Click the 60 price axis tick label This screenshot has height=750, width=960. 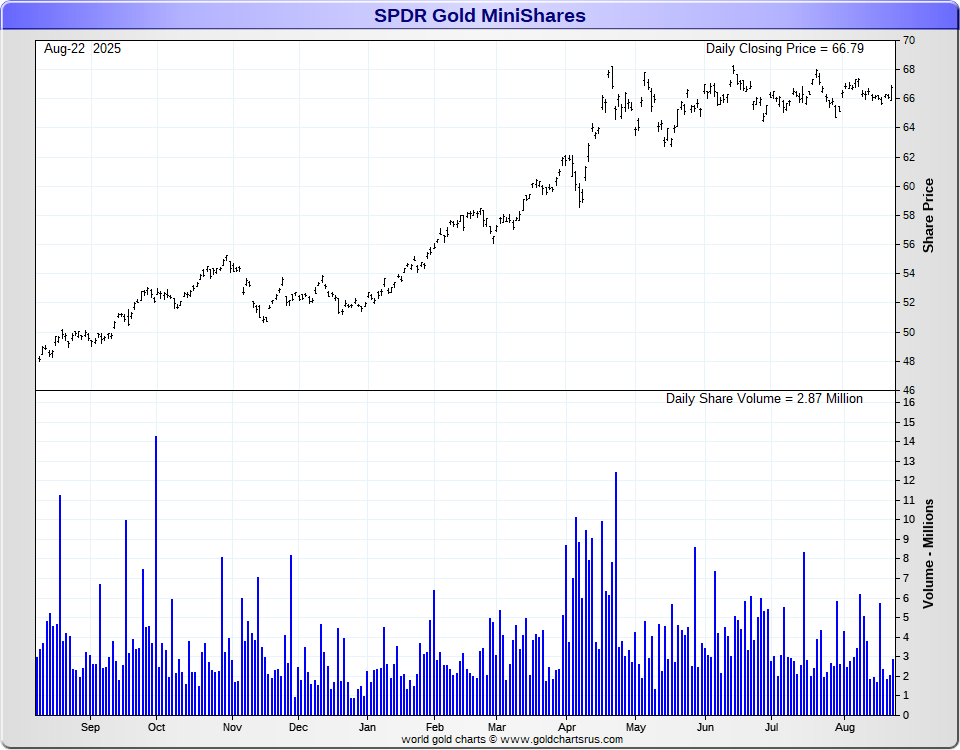click(x=909, y=186)
